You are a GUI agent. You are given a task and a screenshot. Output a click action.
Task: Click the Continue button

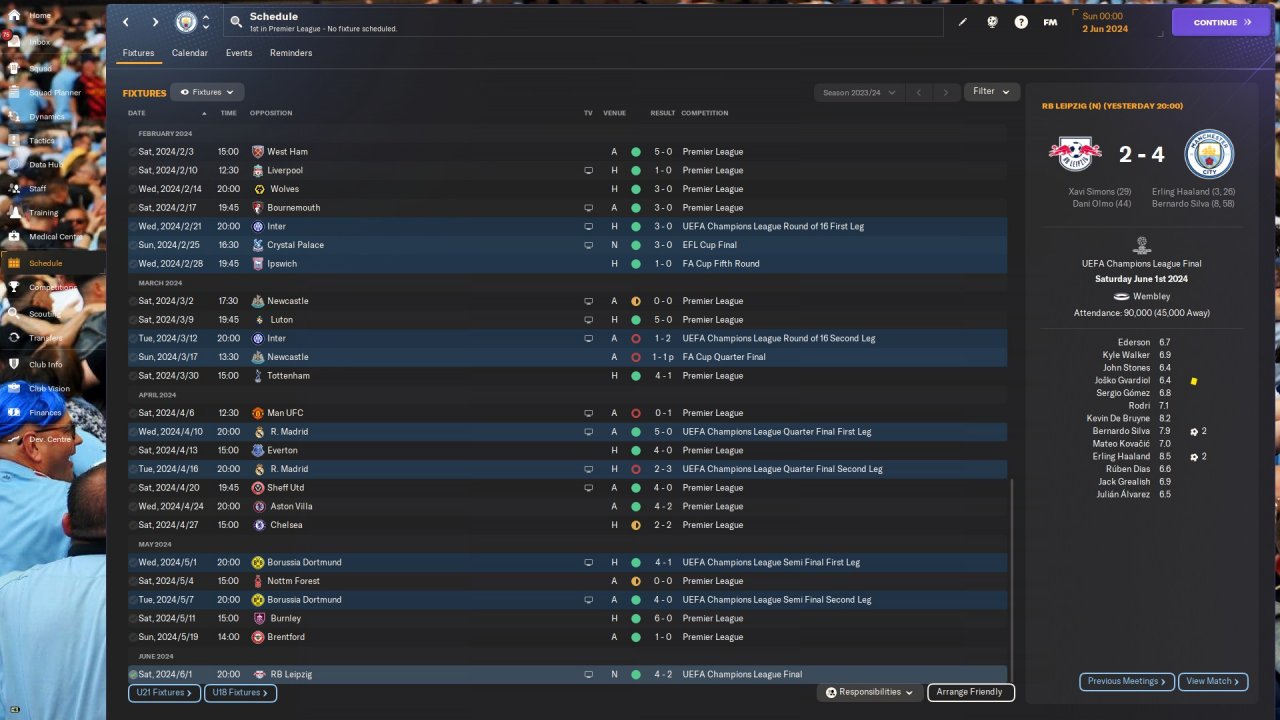[1221, 22]
